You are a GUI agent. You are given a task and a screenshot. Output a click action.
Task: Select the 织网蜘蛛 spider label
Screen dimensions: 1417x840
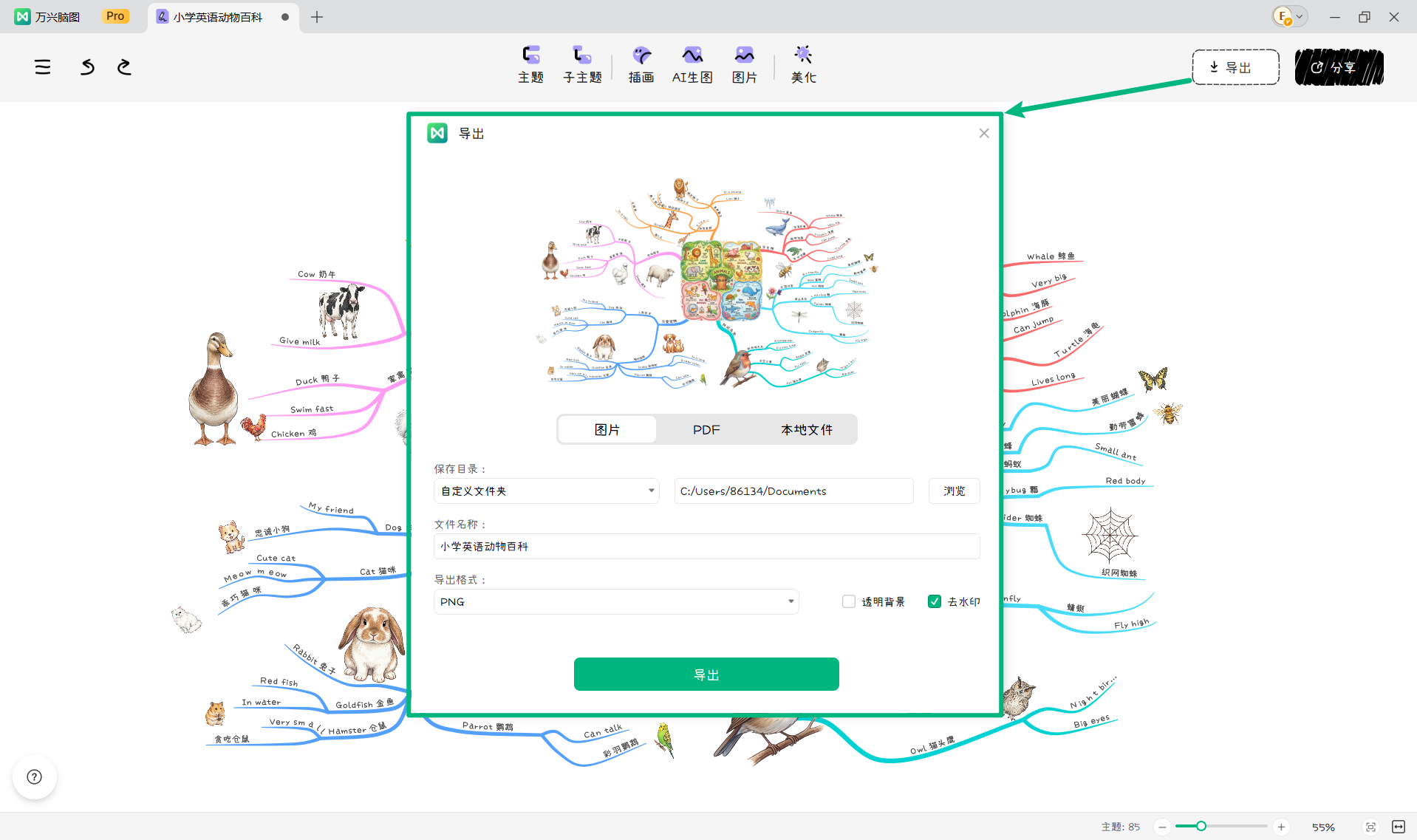1119,573
